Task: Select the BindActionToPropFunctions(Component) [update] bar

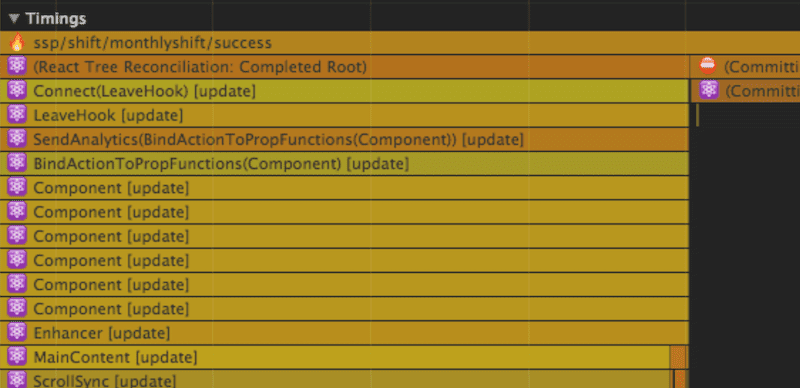Action: click(x=344, y=164)
